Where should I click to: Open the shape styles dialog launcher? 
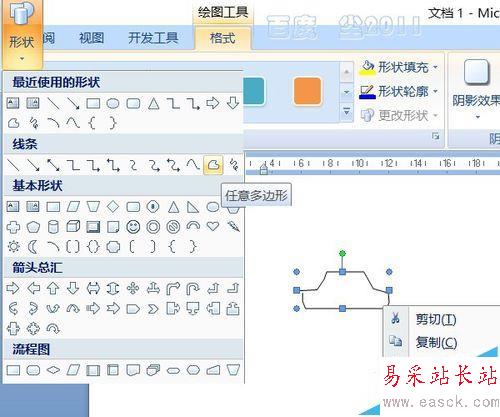coord(435,136)
